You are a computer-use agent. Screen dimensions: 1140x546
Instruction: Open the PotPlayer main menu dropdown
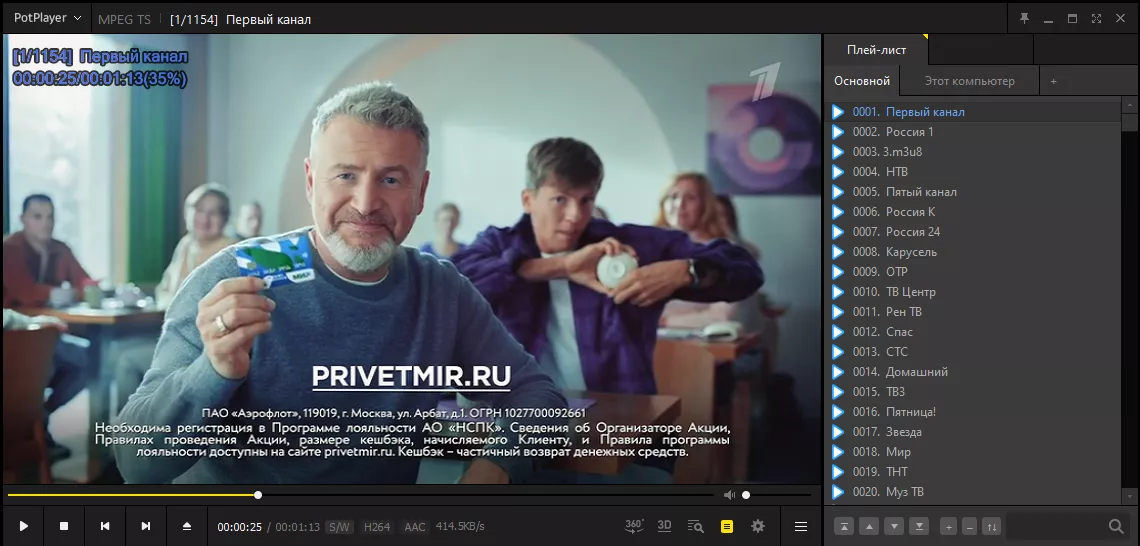(x=48, y=18)
